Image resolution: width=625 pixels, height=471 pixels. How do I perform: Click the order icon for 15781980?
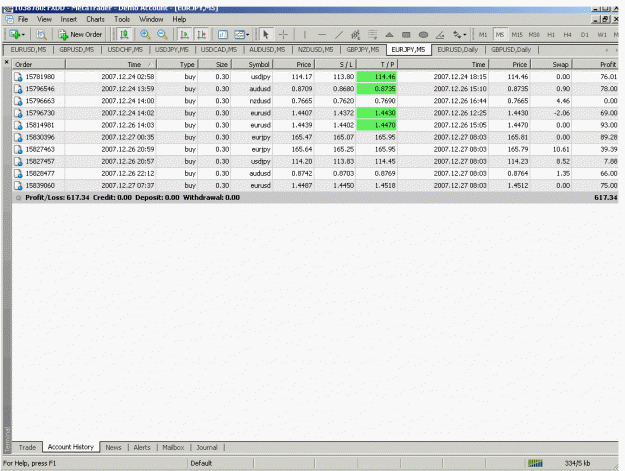click(18, 77)
